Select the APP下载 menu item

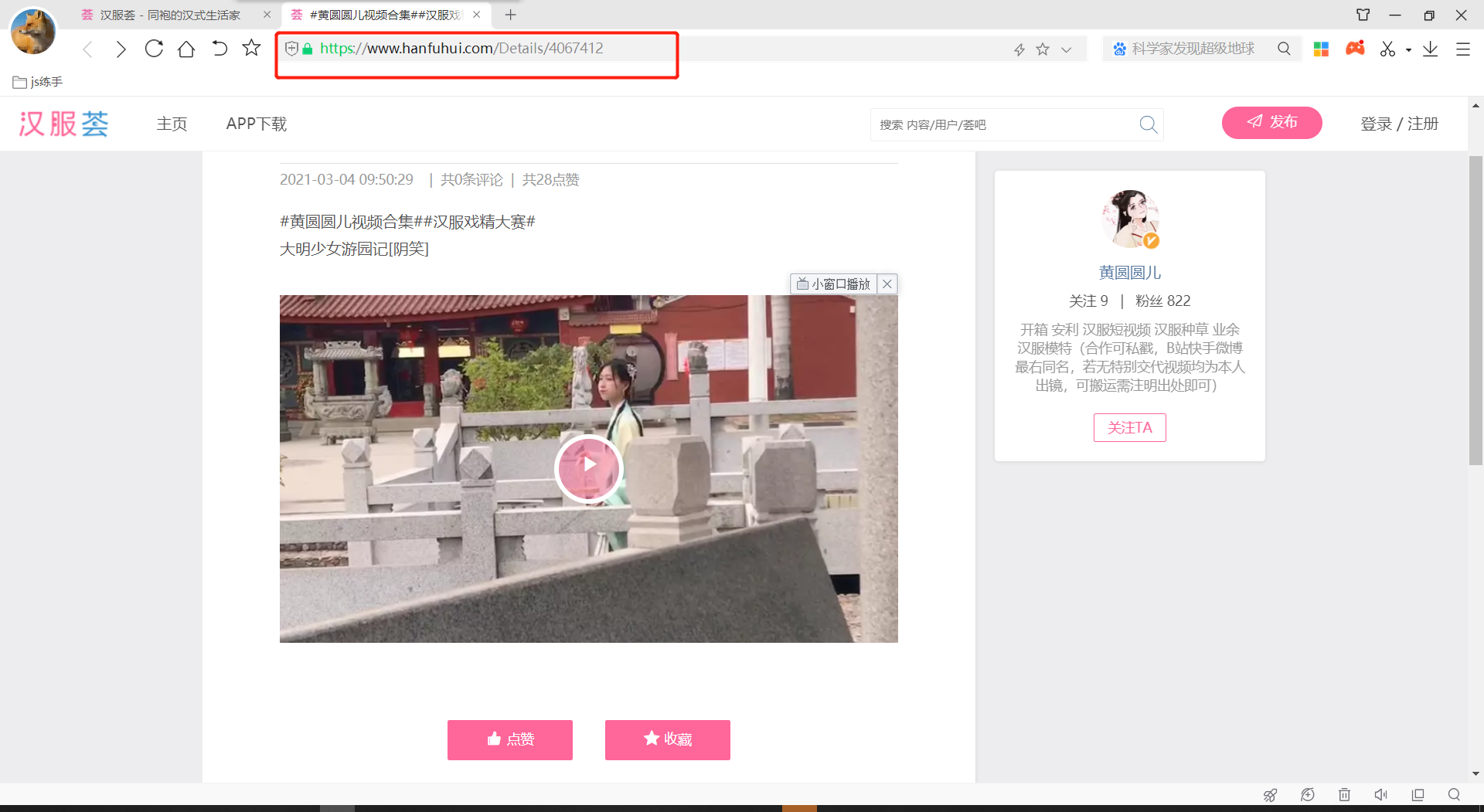pos(256,124)
